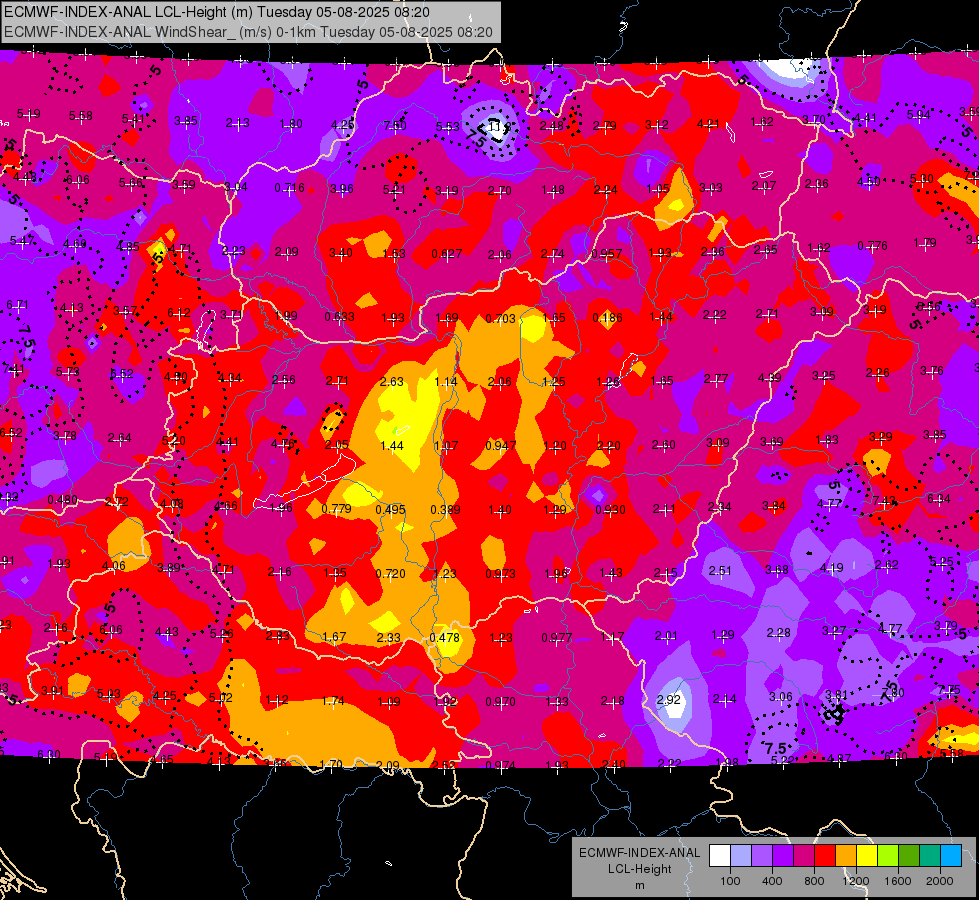Click the wind shear value 0.633
Screen dimensions: 979x900
(x=340, y=317)
